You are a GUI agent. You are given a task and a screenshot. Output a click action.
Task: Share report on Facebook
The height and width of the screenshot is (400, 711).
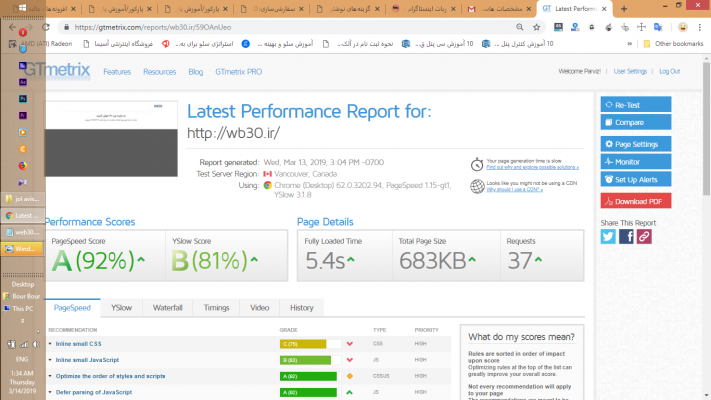tap(626, 236)
